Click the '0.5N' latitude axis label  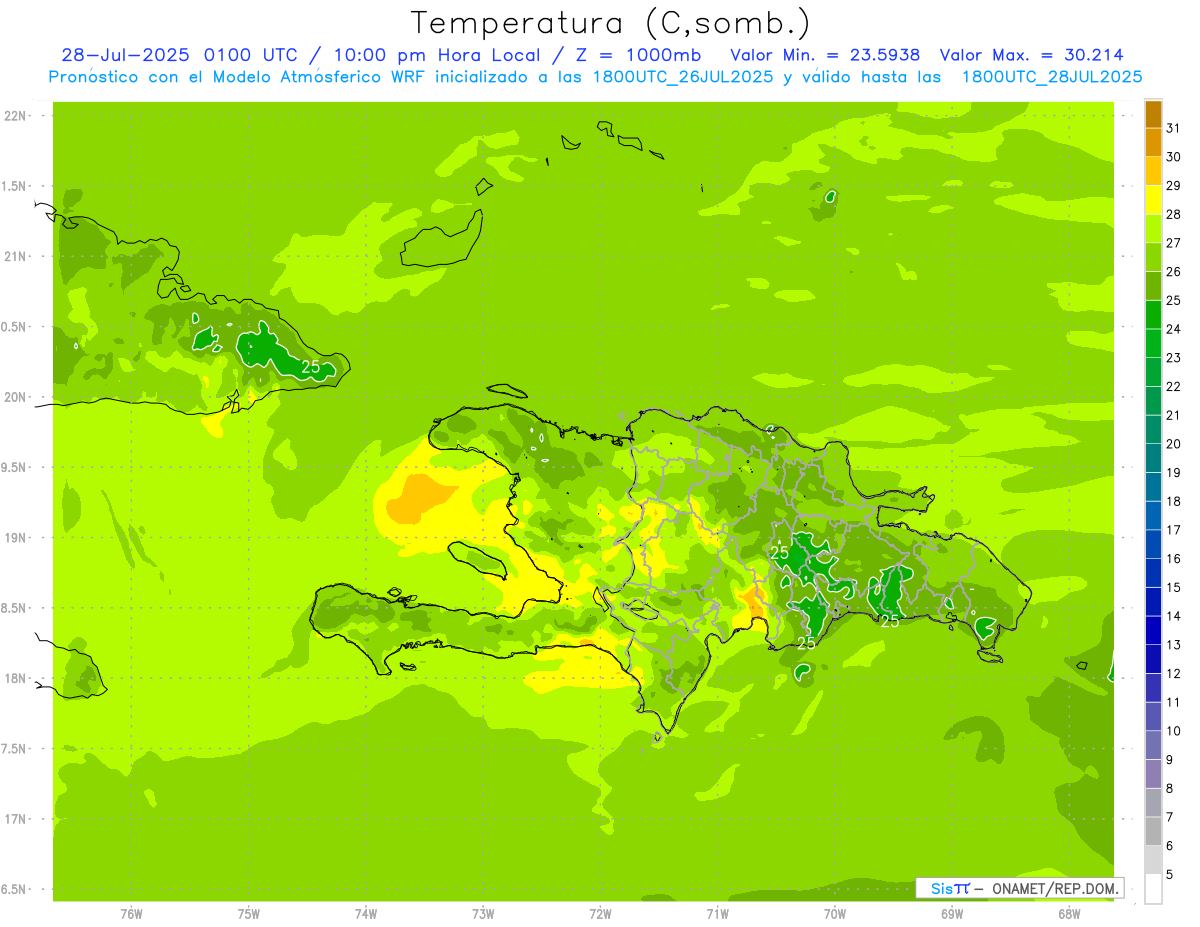15,327
